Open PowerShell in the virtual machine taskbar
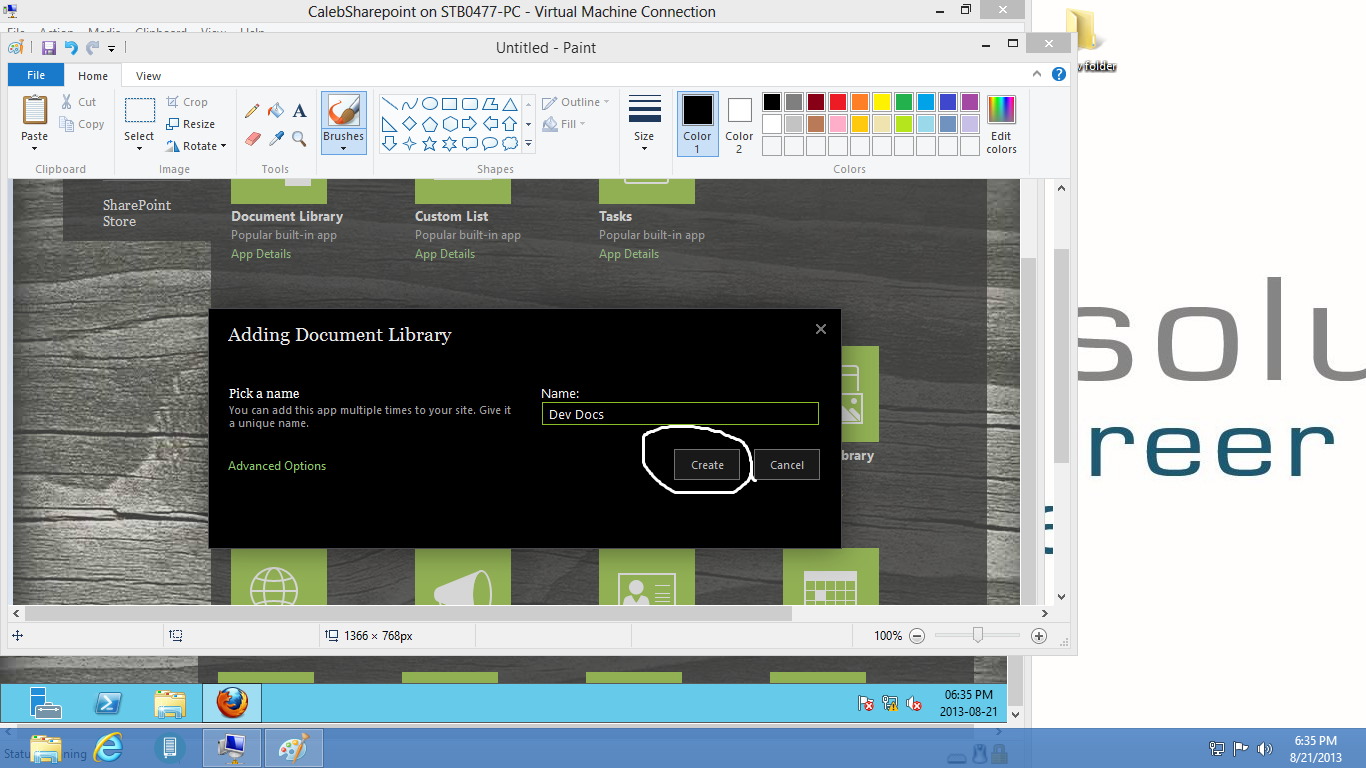 (x=108, y=704)
